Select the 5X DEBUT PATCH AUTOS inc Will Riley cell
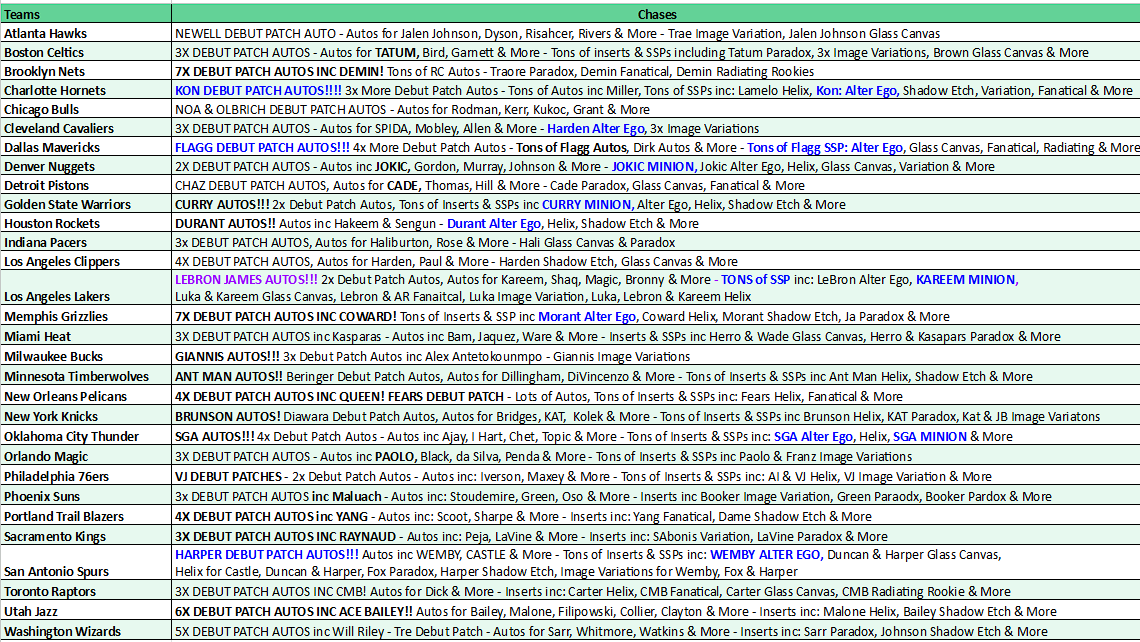Viewport: 1140px width, 642px height. [656, 630]
